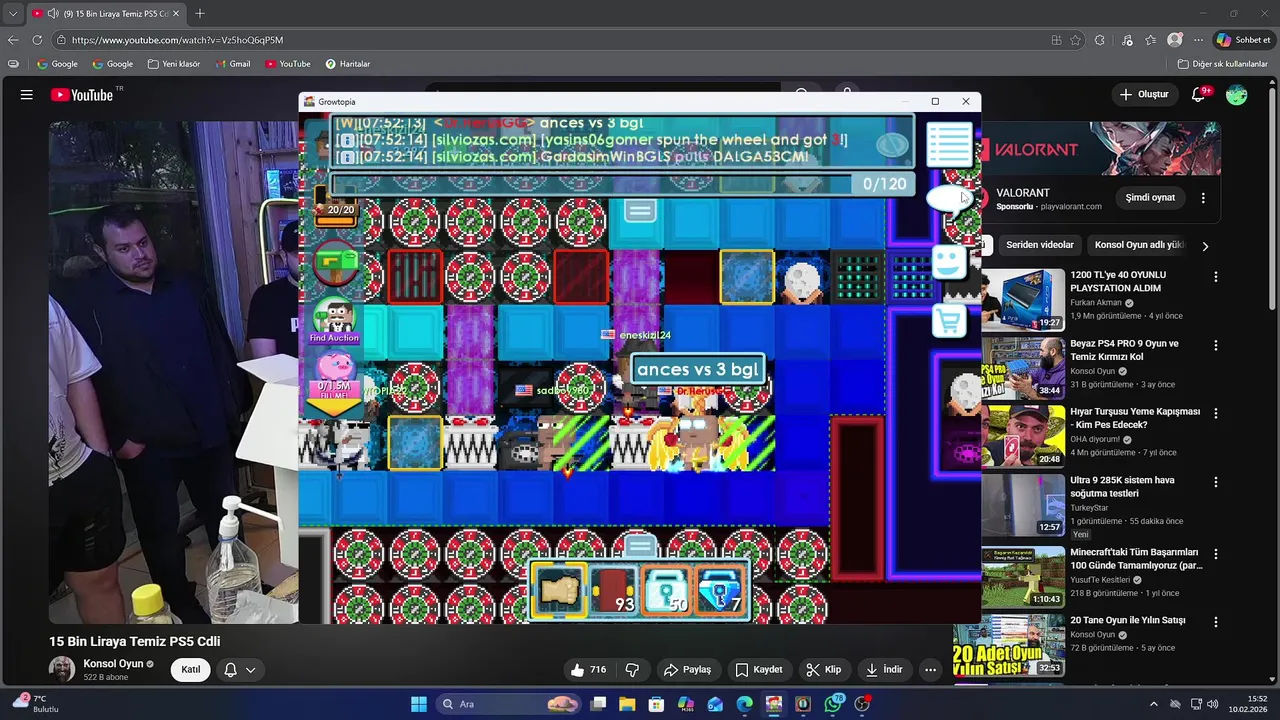Open the Edge split screen icon

pyautogui.click(x=1056, y=40)
